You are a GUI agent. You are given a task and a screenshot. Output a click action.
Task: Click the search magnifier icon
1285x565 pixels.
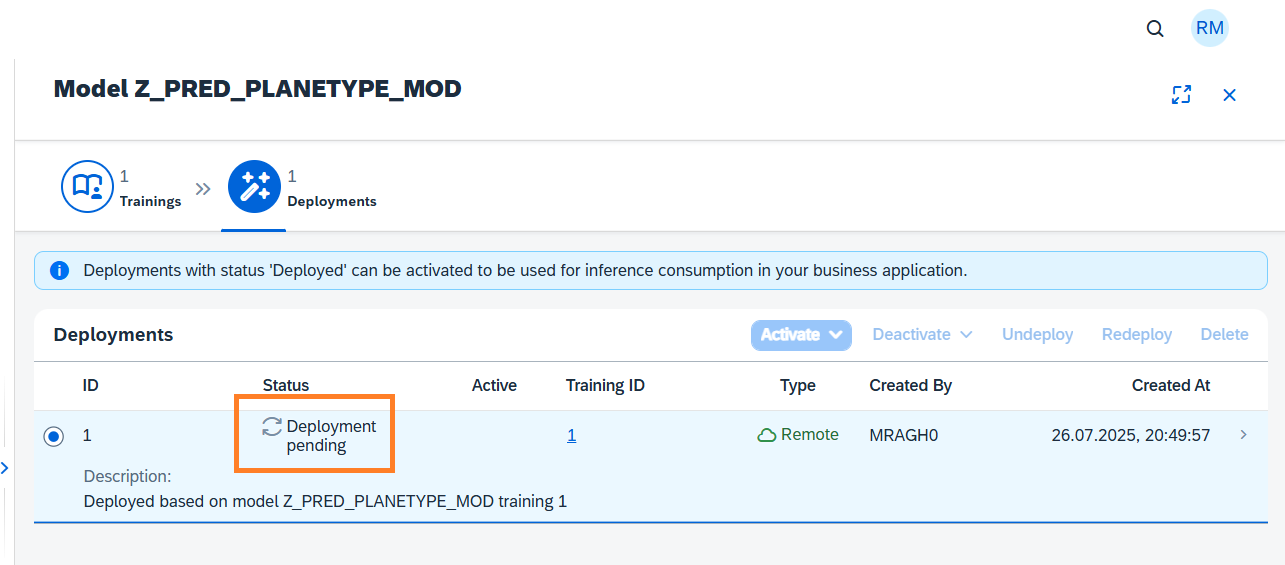1155,29
